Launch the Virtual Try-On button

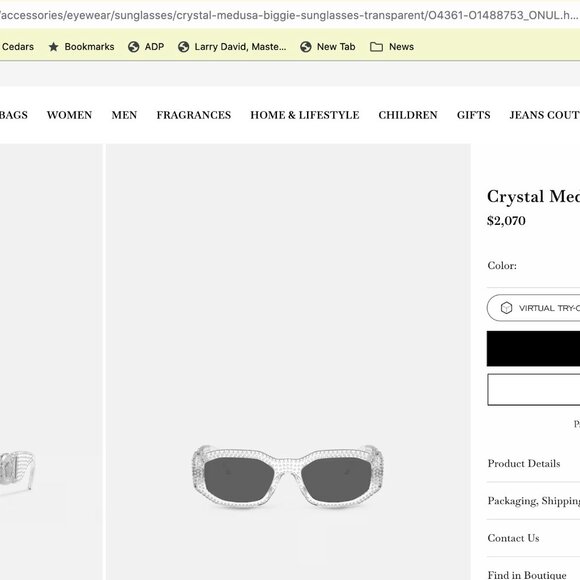[x=533, y=308]
